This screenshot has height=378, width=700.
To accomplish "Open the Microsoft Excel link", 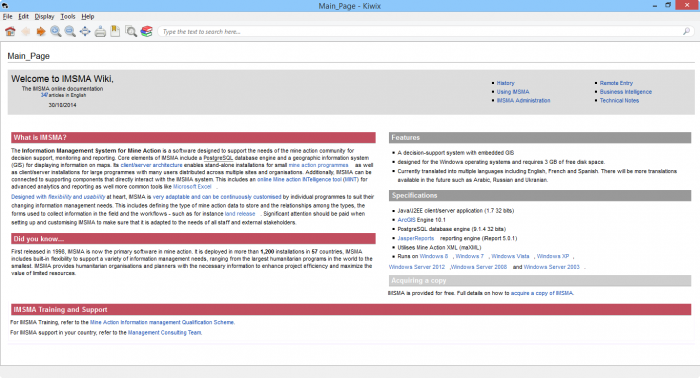I will 192,187.
